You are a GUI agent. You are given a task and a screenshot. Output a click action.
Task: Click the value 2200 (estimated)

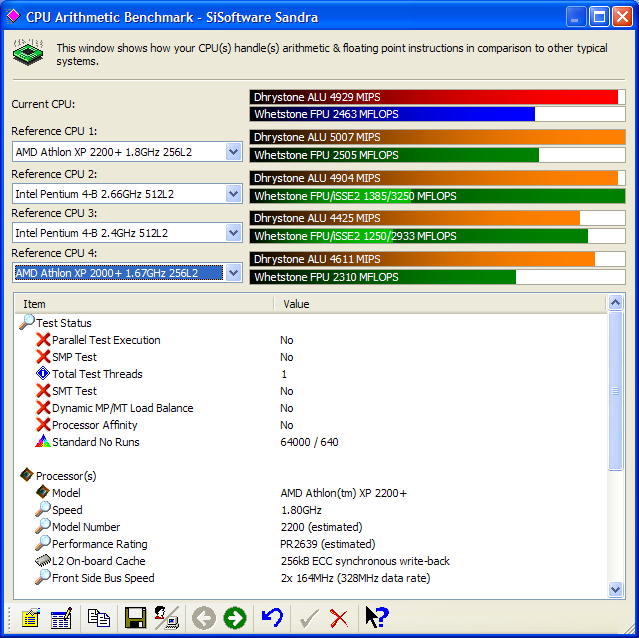pyautogui.click(x=321, y=527)
